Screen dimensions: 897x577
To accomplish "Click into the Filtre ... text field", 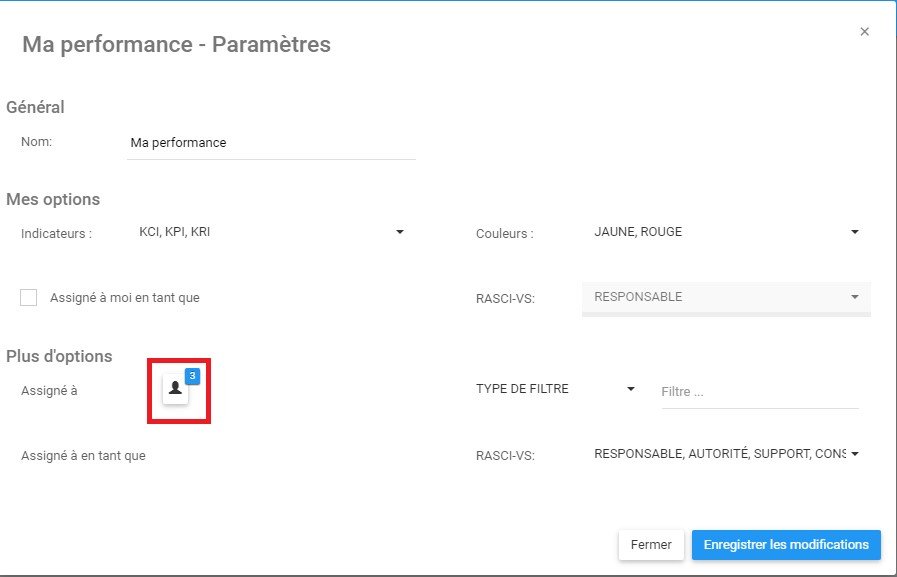I will (x=760, y=392).
